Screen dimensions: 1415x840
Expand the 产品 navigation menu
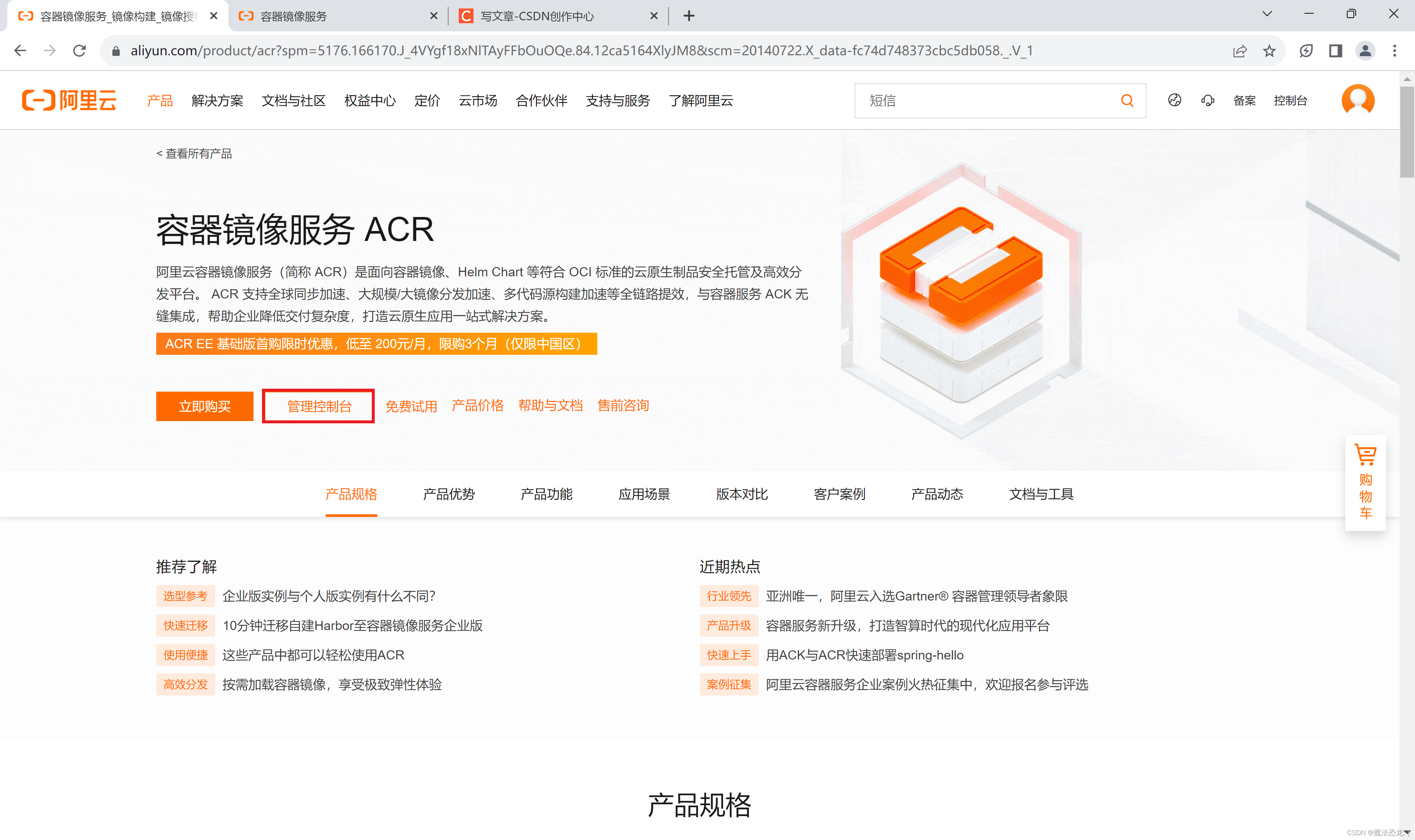(x=160, y=101)
